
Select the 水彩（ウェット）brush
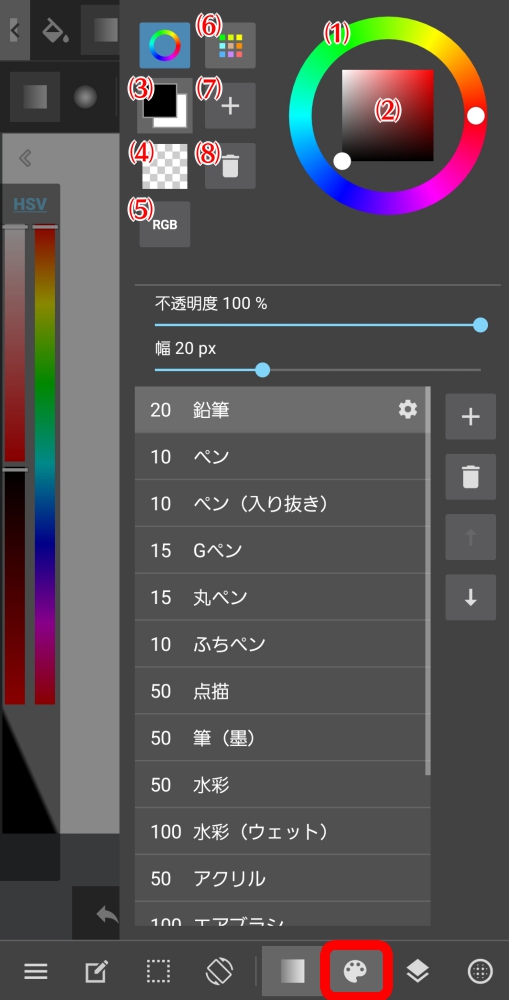pos(282,832)
